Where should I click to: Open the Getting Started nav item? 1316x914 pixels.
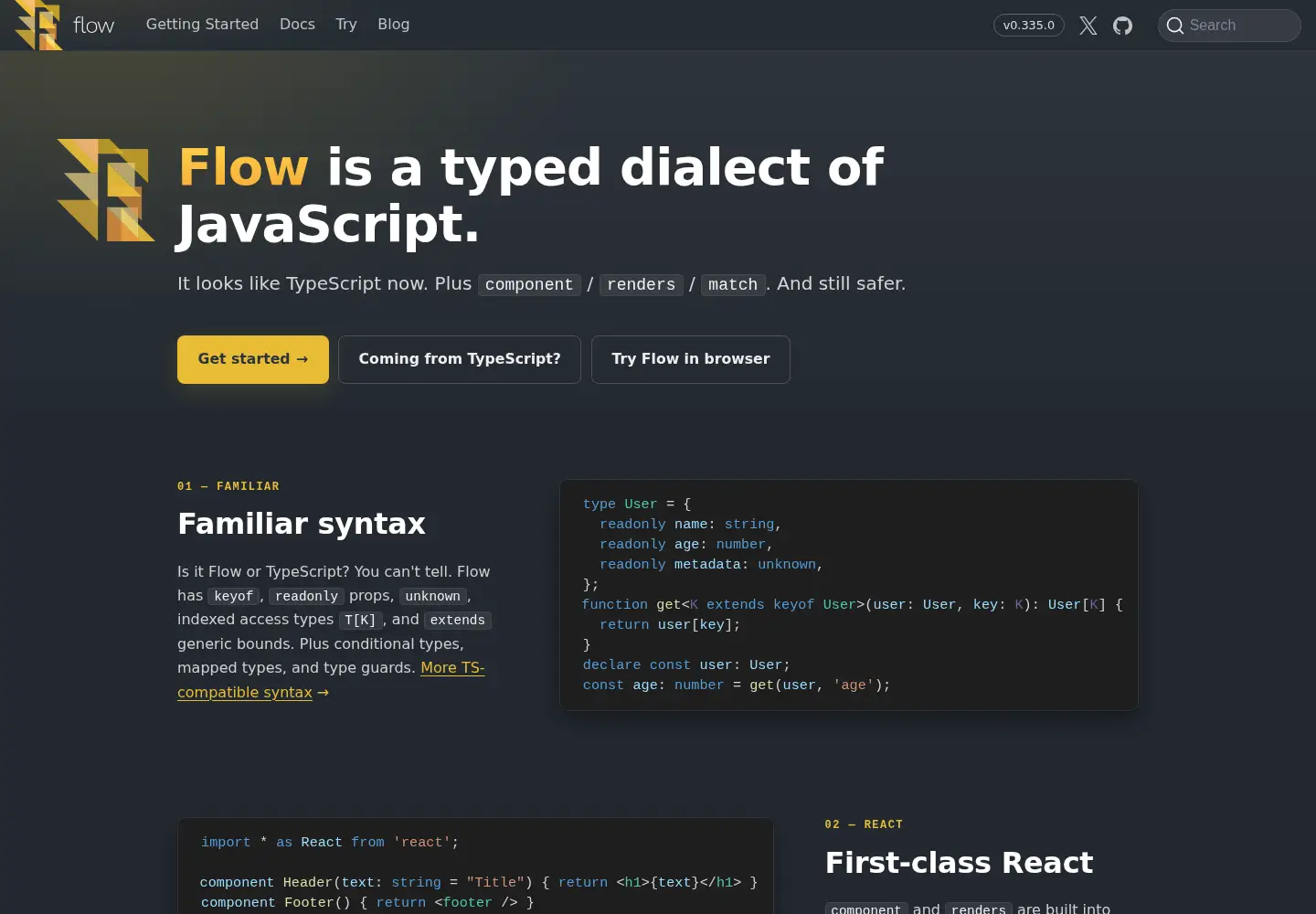point(202,25)
